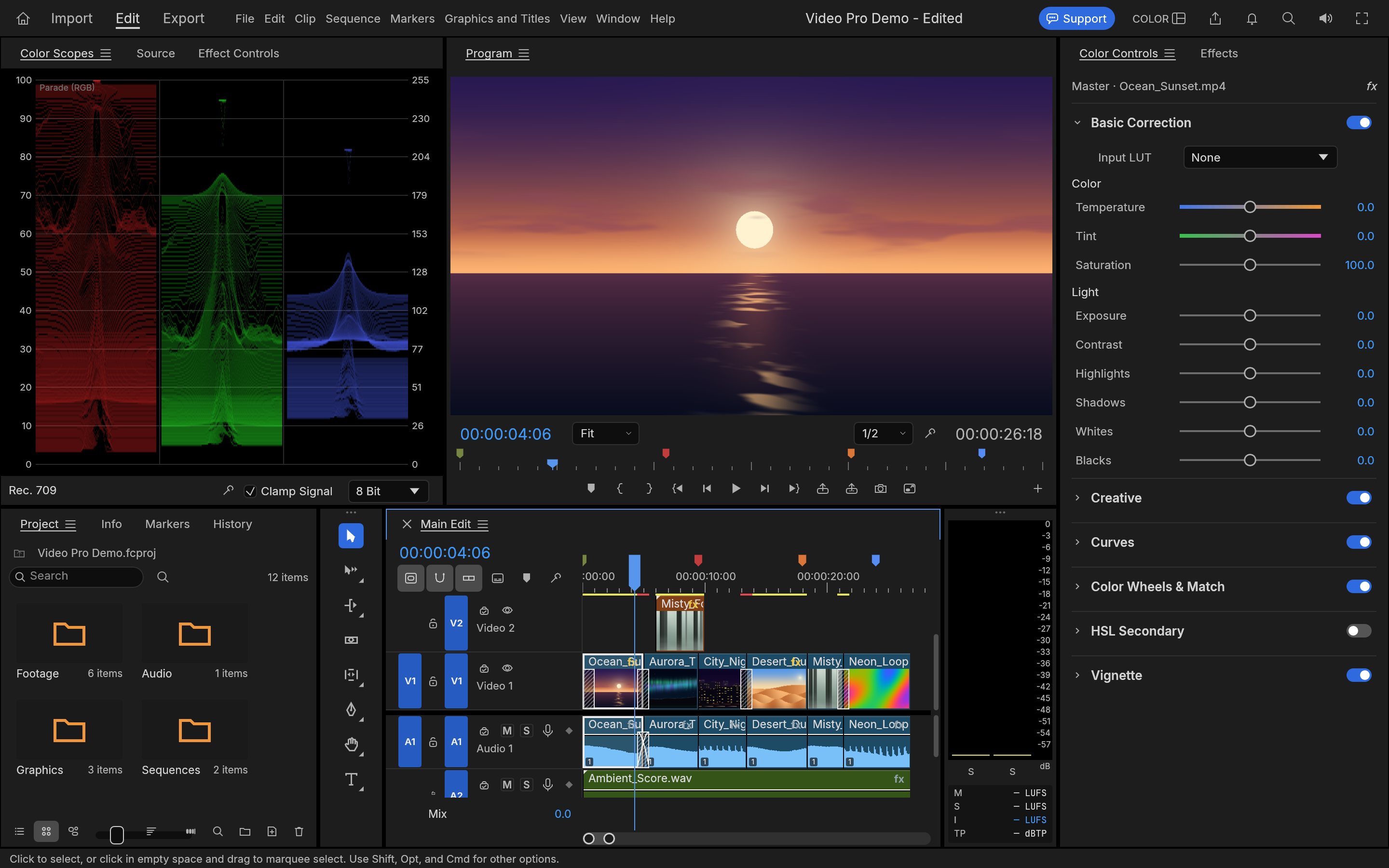The height and width of the screenshot is (868, 1389).
Task: Open the notifications bell icon
Action: click(1252, 18)
